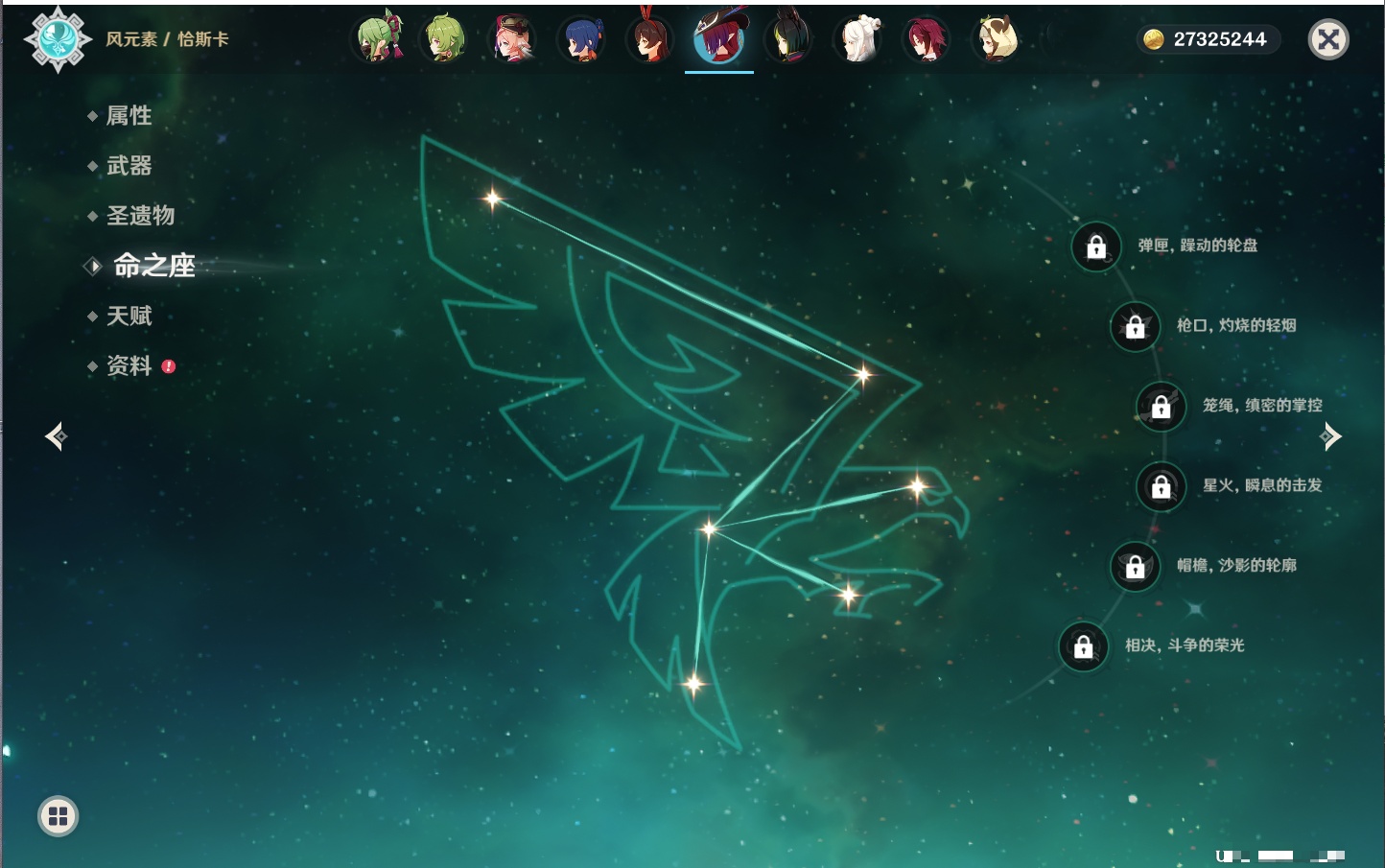The width and height of the screenshot is (1385, 868).
Task: Open constellation label 相决, 斗争的荣光
Action: tap(1185, 645)
